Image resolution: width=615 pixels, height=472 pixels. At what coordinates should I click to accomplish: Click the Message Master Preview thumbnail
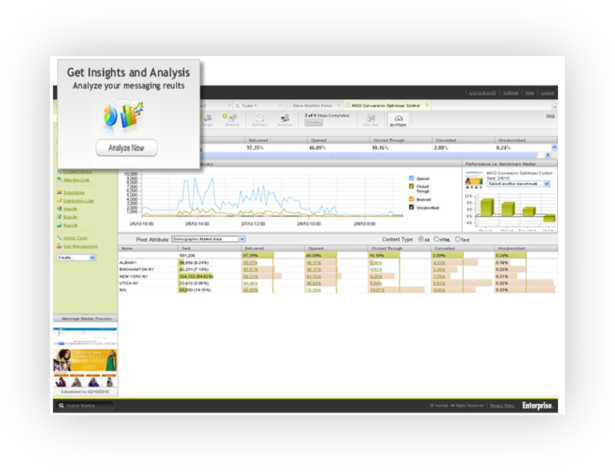click(85, 357)
